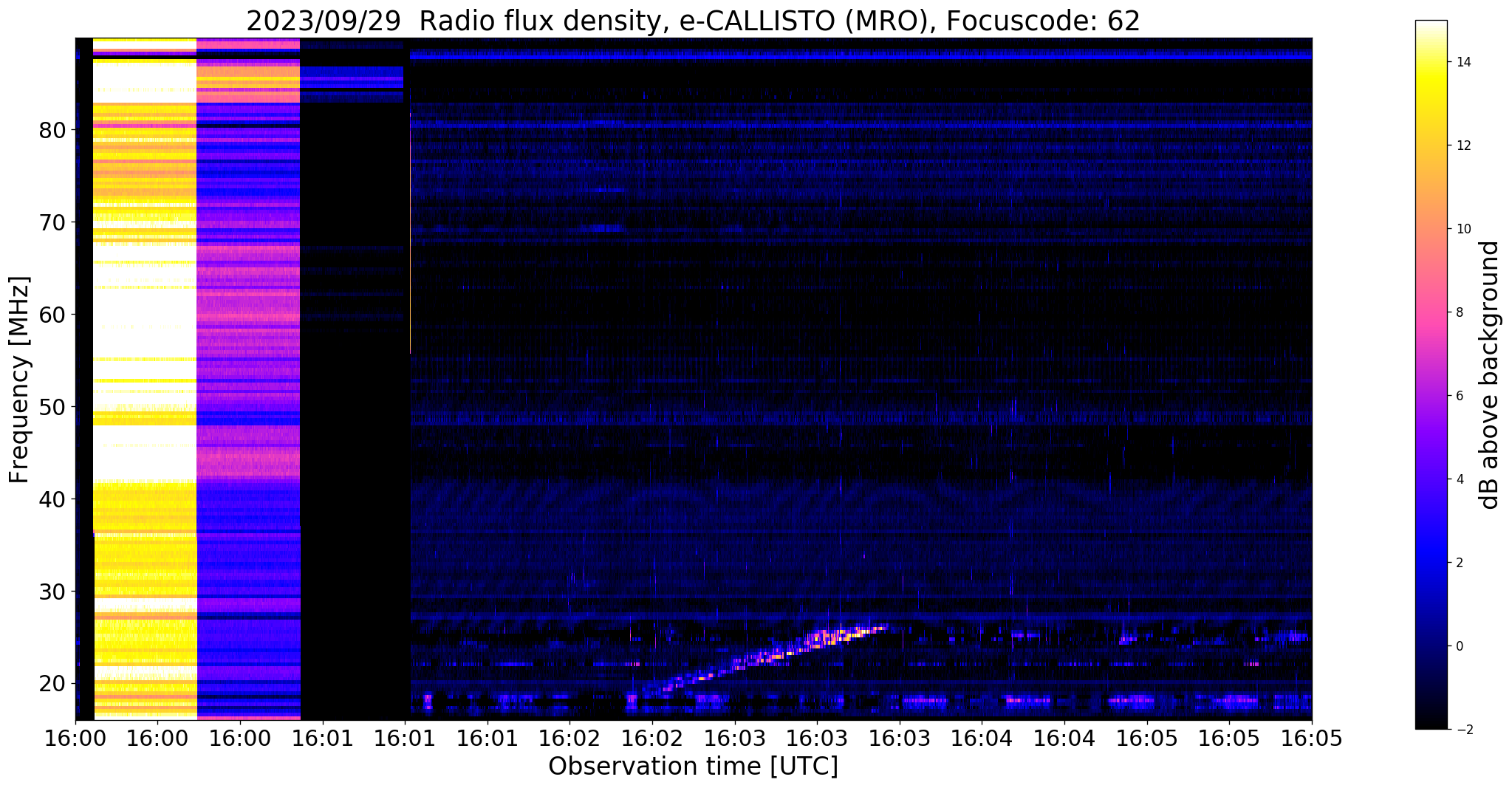Click colorbar tick value 0
Screen dimensions: 1512x788
tap(1459, 646)
